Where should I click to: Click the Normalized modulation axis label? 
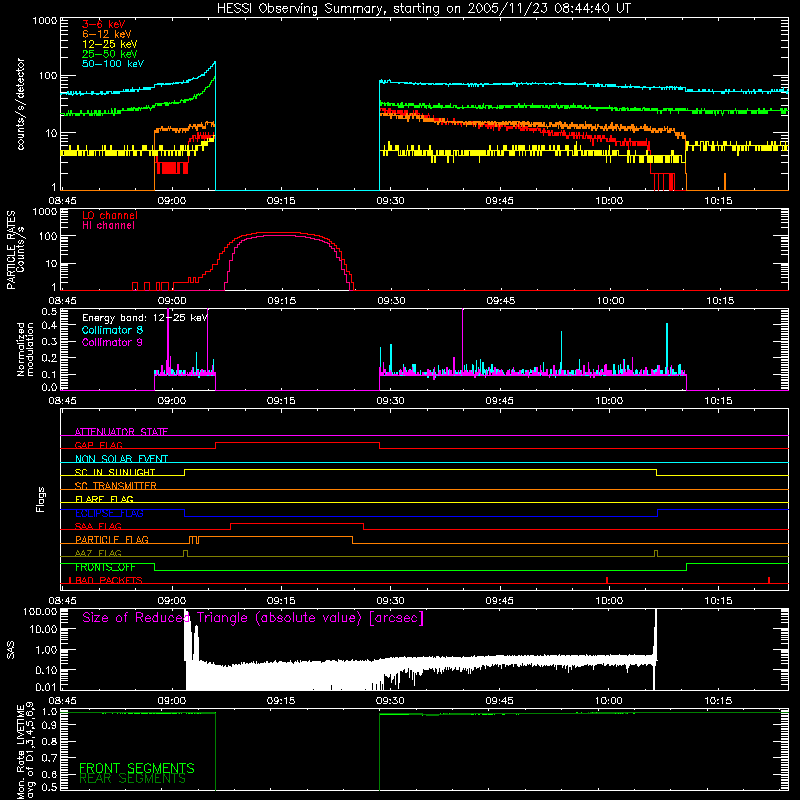point(25,349)
